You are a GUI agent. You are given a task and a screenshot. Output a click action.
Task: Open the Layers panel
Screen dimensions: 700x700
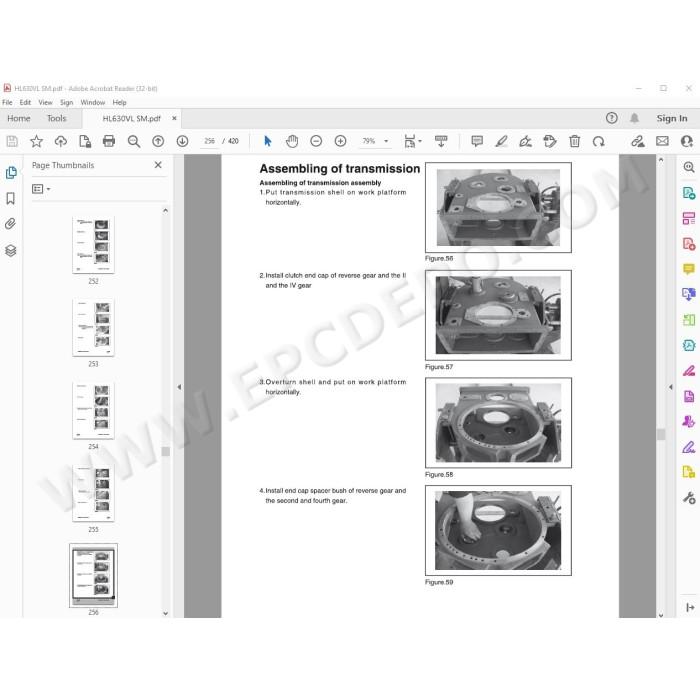11,250
